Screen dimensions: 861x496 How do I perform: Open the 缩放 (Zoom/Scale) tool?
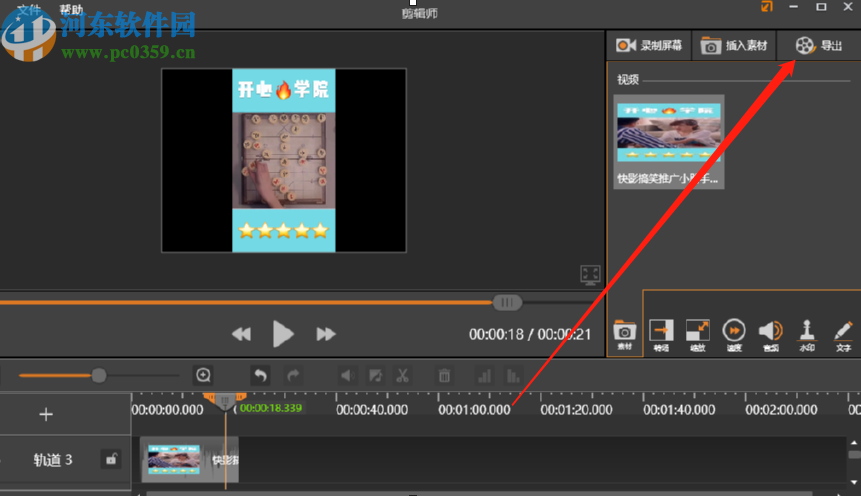click(x=697, y=333)
